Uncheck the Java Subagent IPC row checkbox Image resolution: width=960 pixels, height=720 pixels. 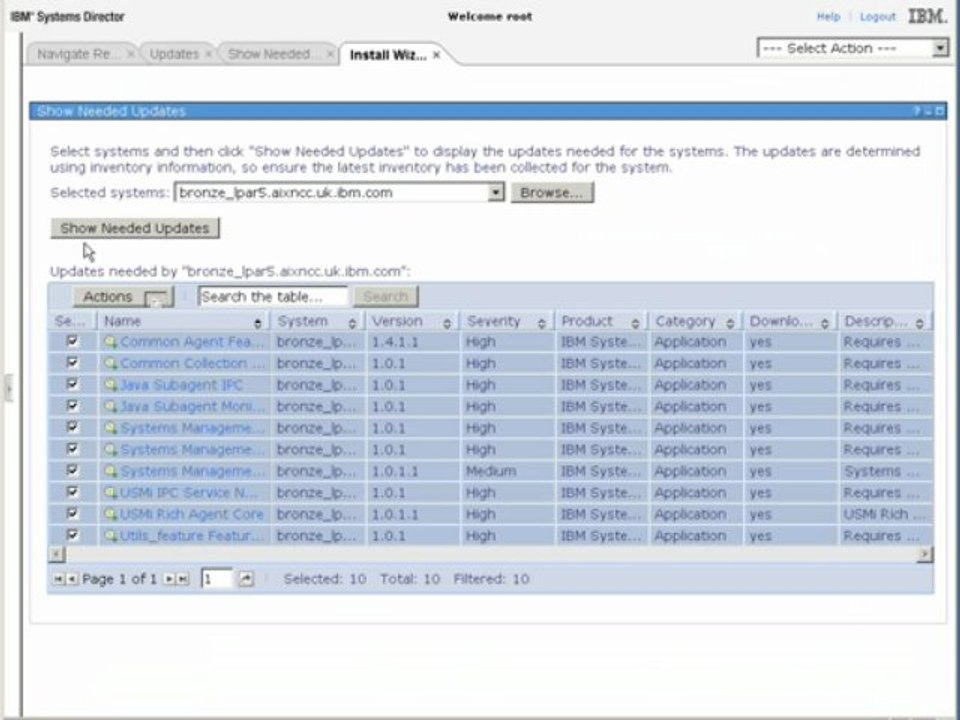(72, 384)
